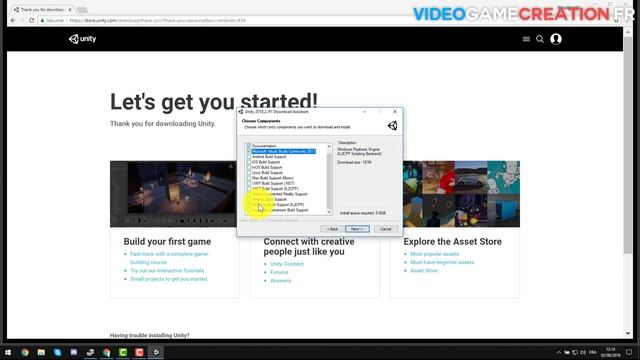Click the component list scroll-up arrow
The width and height of the screenshot is (640, 360).
click(329, 146)
